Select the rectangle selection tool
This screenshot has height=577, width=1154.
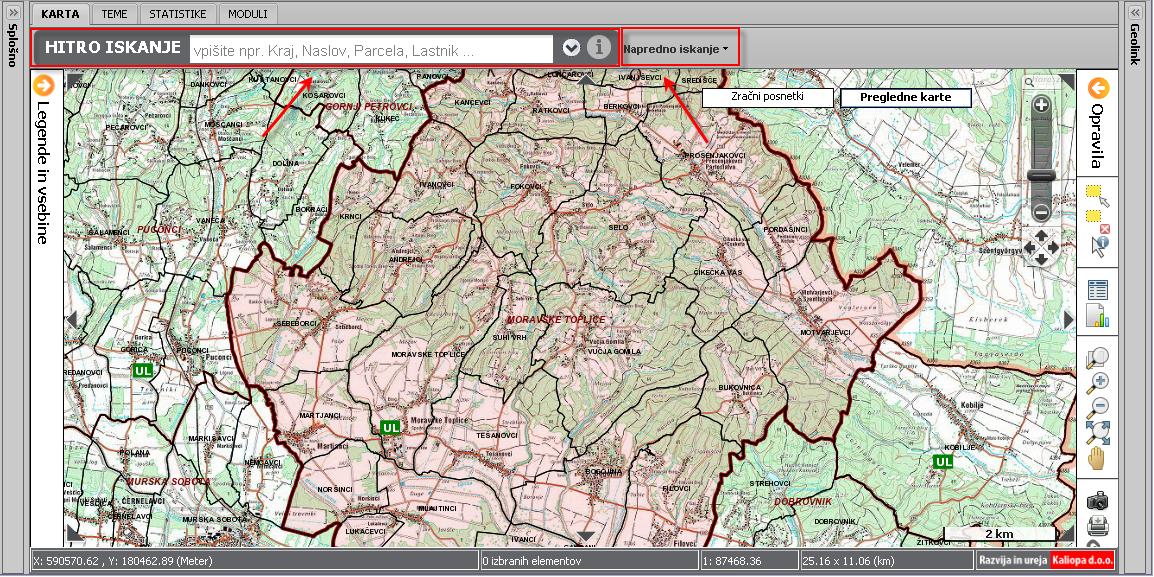[x=1098, y=193]
